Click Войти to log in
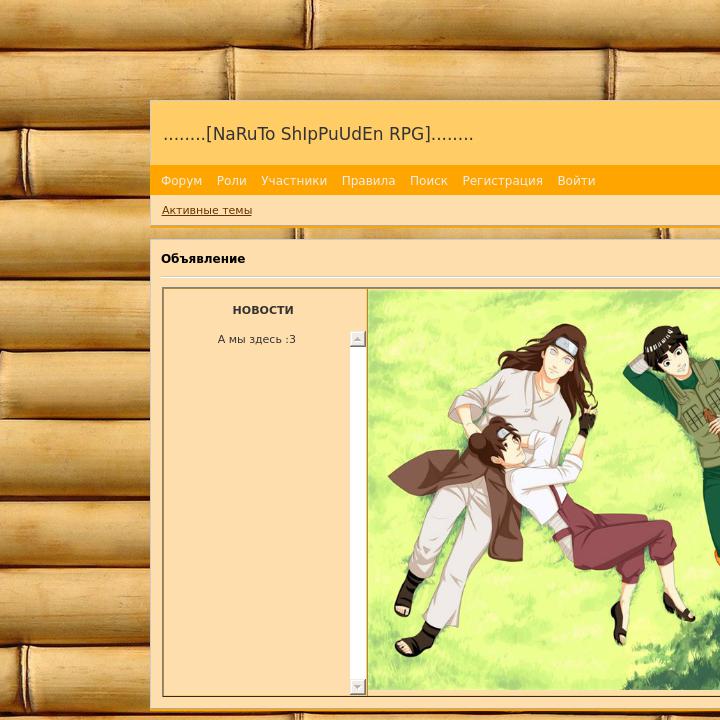The height and width of the screenshot is (720, 720). coord(576,180)
